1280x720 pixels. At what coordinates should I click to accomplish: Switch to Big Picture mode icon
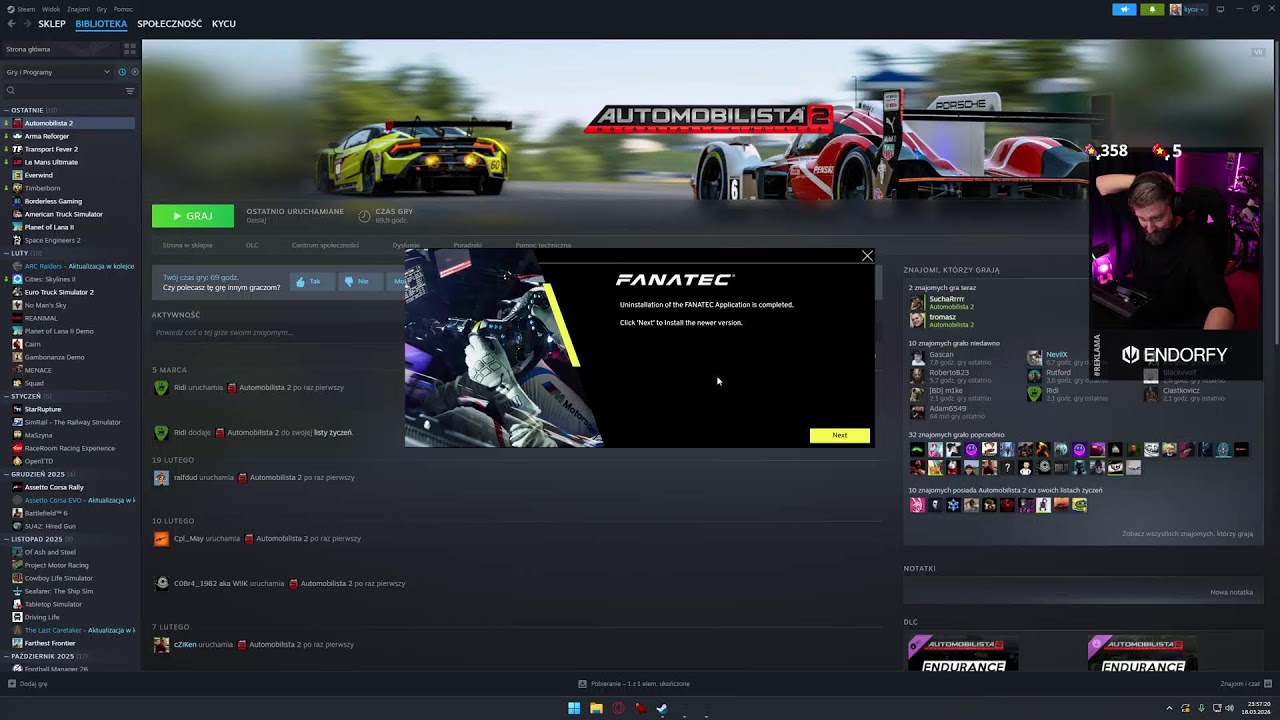pos(1220,9)
